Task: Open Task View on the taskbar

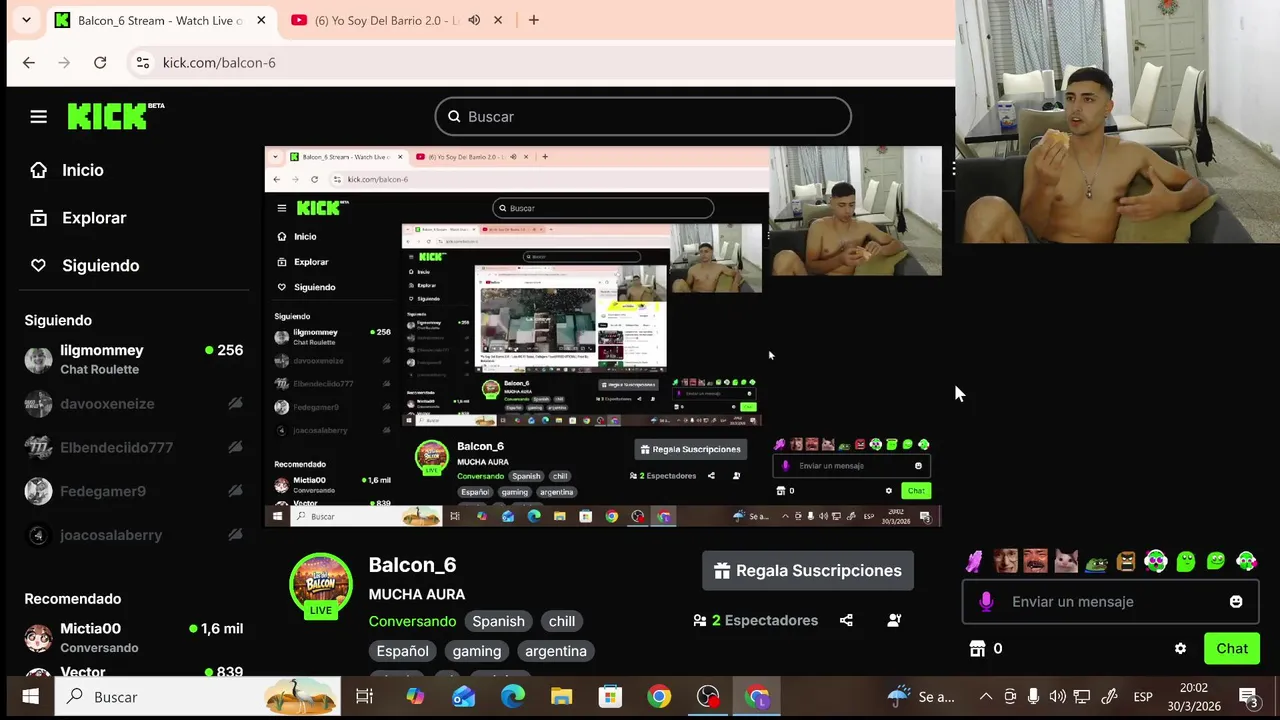Action: (364, 697)
